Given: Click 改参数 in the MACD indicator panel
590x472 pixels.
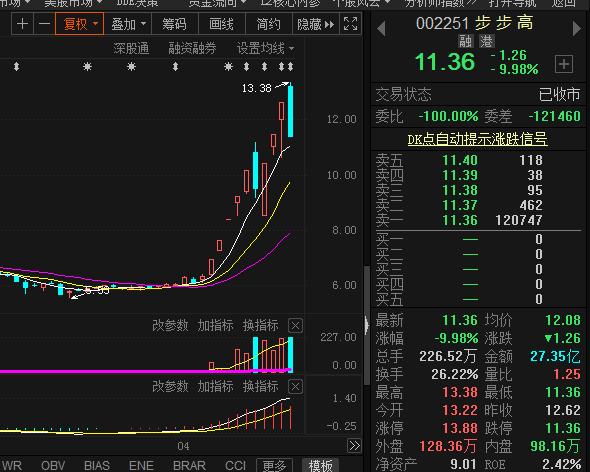Looking at the screenshot, I should click(170, 386).
